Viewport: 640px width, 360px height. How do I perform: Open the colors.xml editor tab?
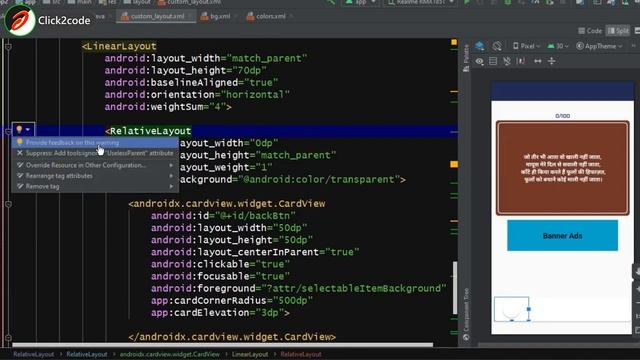click(270, 16)
